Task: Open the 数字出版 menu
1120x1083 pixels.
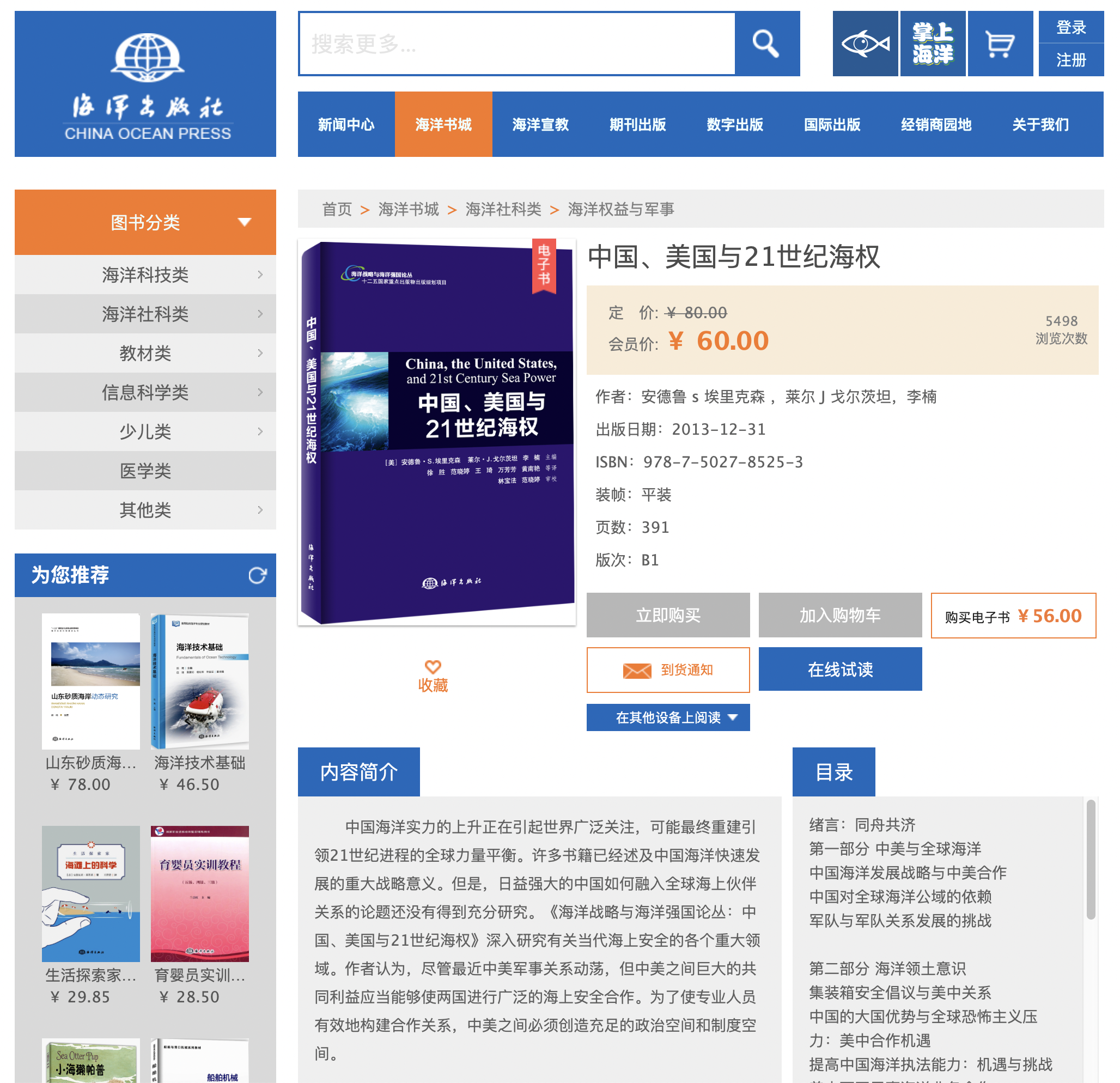Action: pos(735,124)
